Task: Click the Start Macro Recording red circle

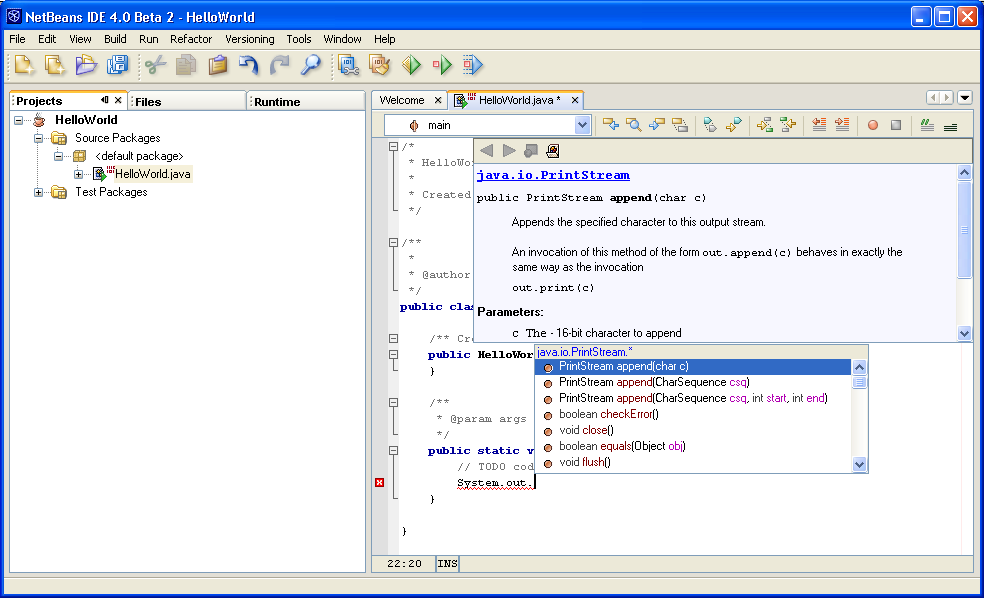Action: [x=872, y=125]
